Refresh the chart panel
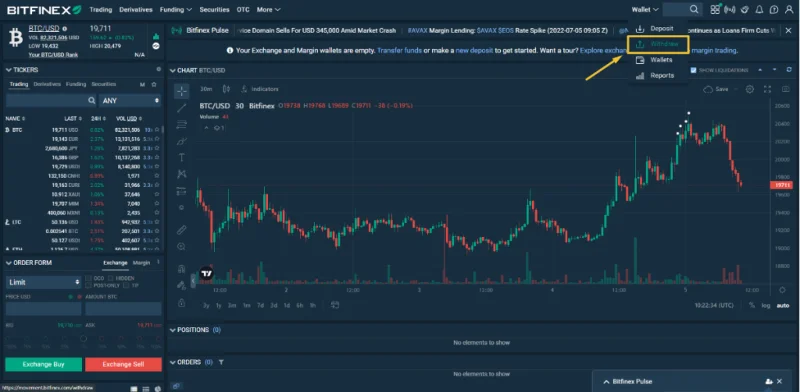Image resolution: width=800 pixels, height=392 pixels. (790, 69)
